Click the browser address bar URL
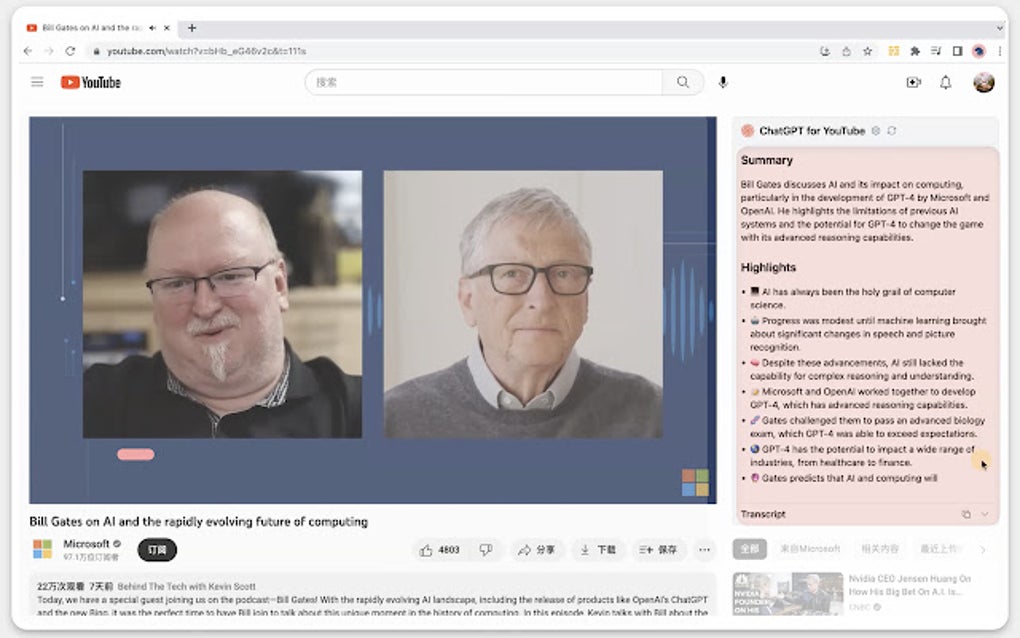 206,51
